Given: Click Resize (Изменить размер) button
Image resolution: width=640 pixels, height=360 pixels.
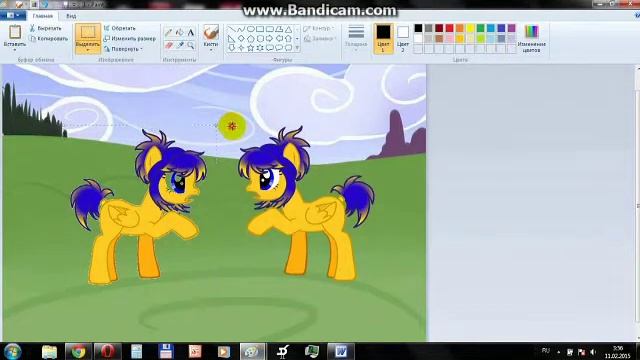Looking at the screenshot, I should point(130,38).
